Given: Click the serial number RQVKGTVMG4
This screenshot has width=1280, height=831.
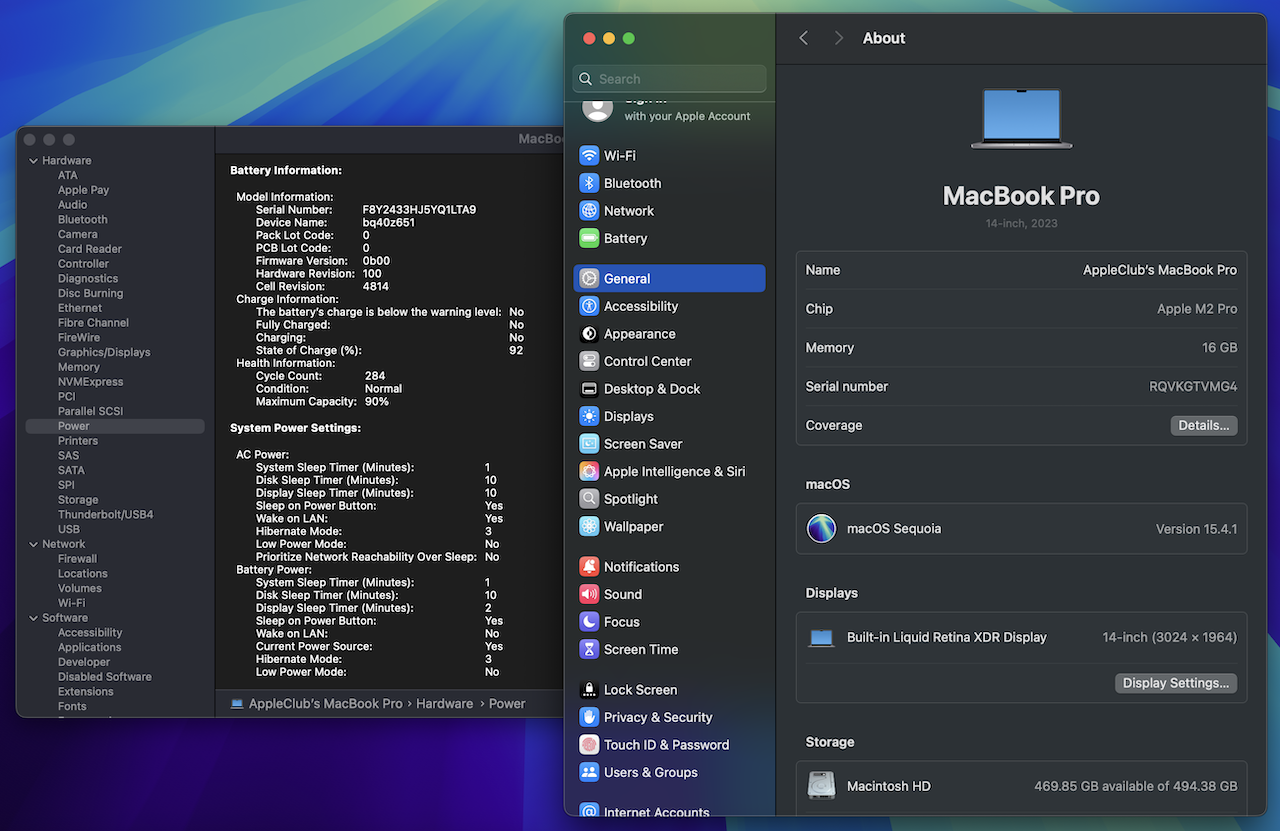Looking at the screenshot, I should pyautogui.click(x=1193, y=387).
